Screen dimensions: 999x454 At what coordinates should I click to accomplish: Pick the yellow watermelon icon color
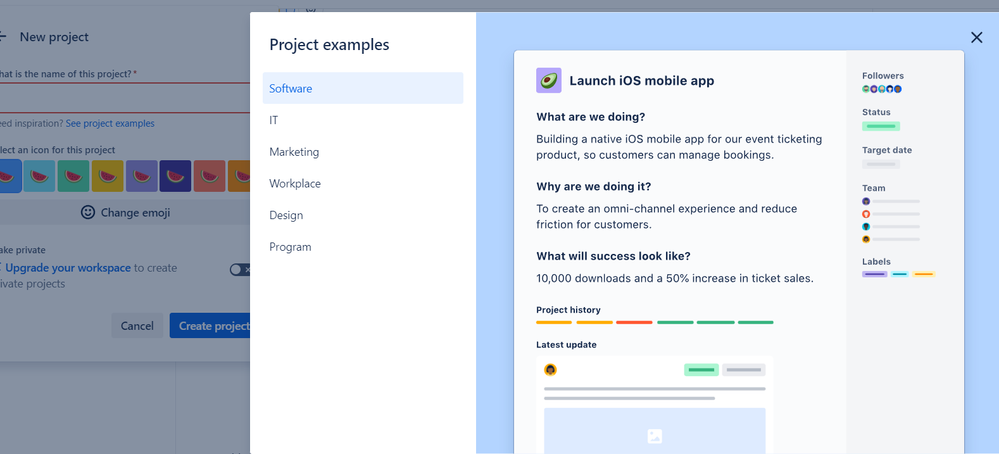[x=107, y=176]
